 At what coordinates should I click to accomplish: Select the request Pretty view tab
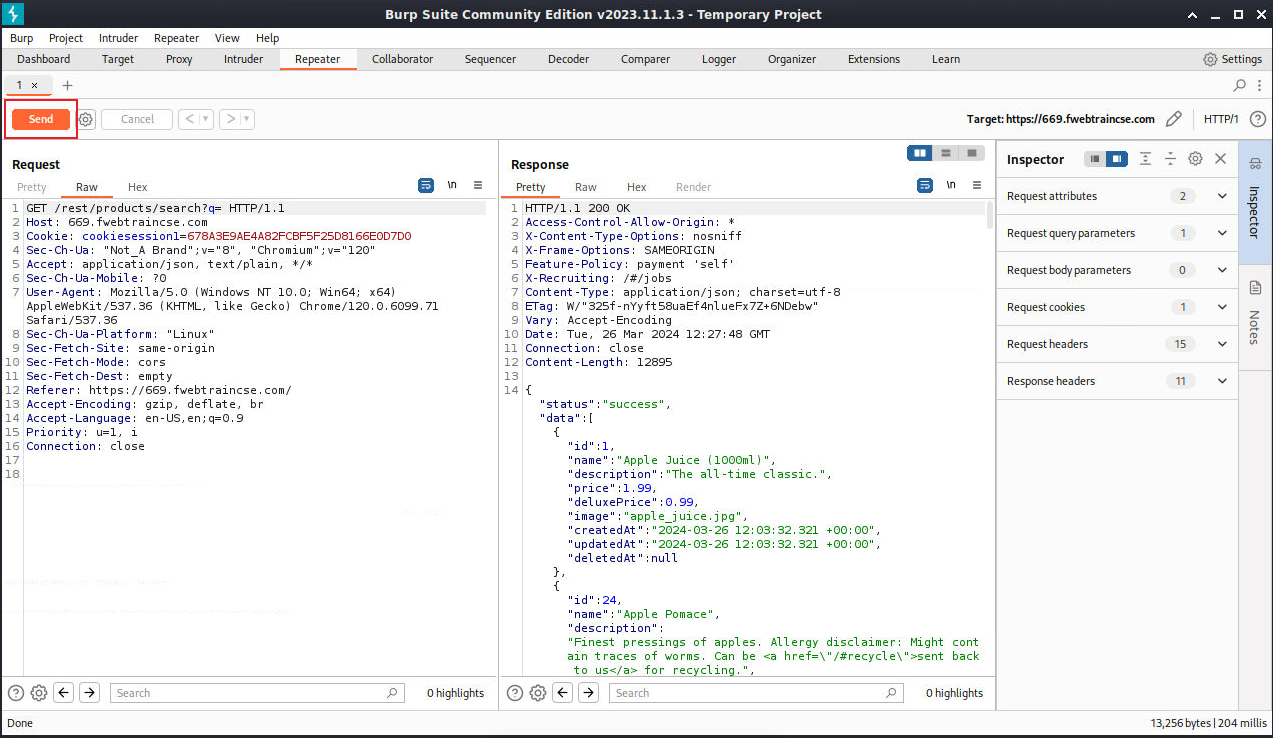coord(31,187)
